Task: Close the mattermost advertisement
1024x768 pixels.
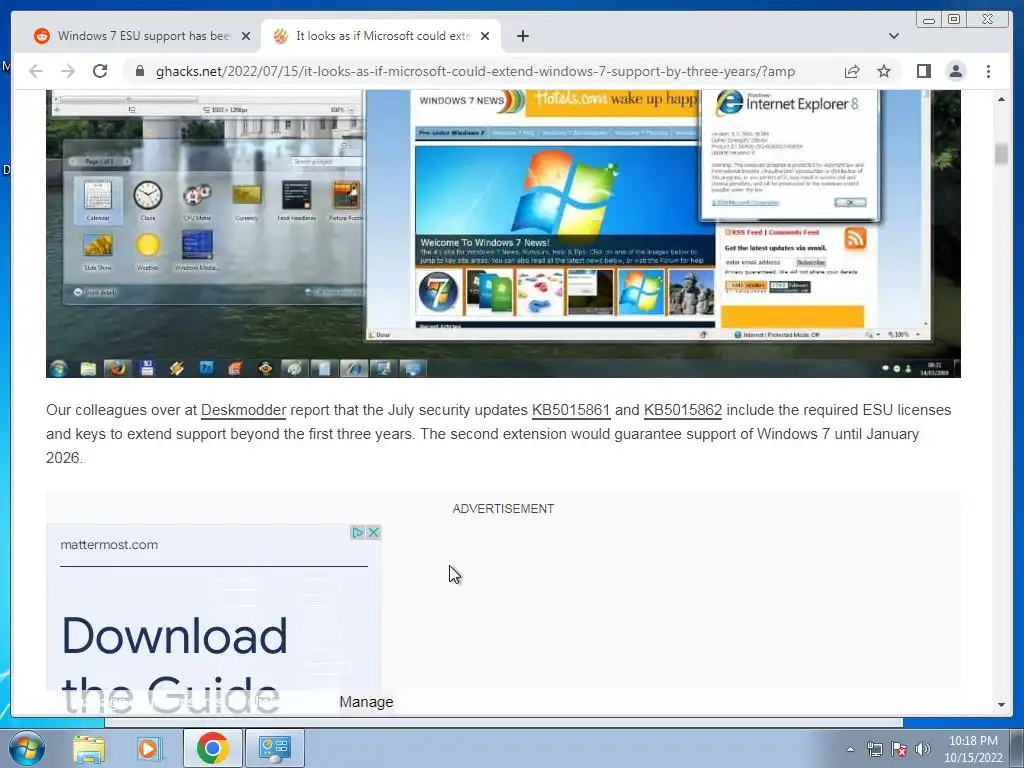Action: pyautogui.click(x=374, y=532)
